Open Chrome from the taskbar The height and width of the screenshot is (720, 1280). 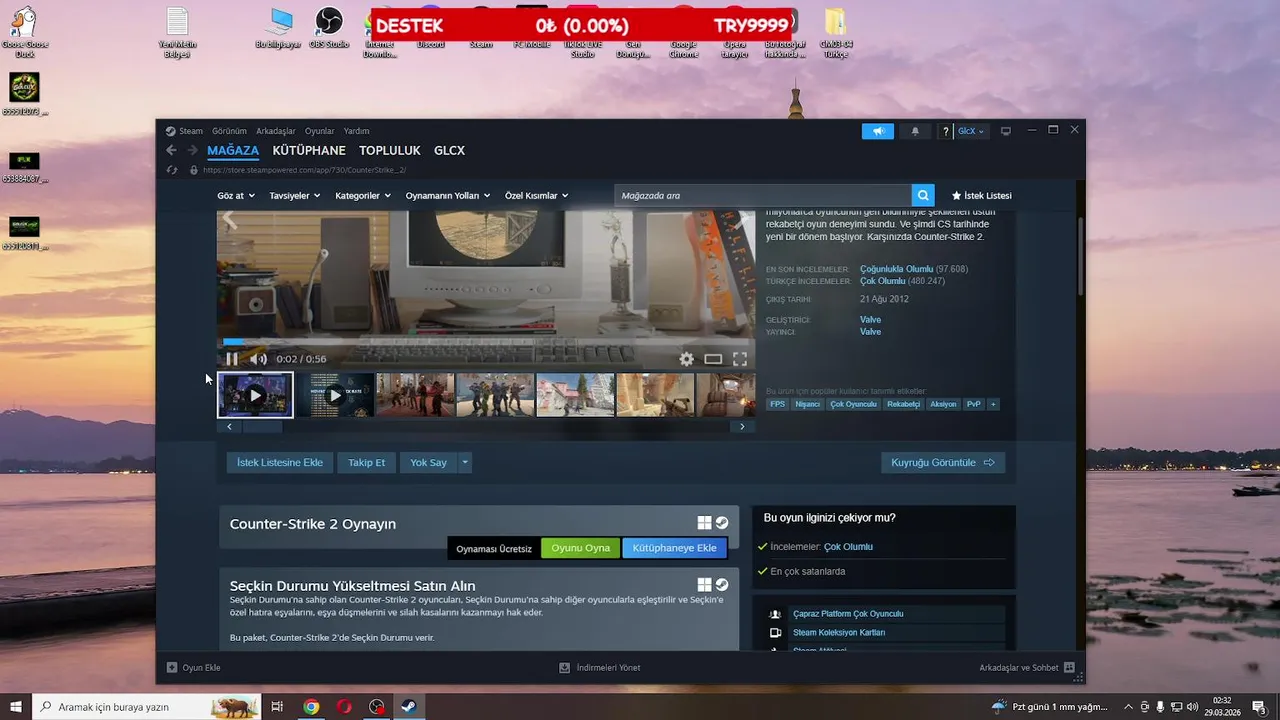(311, 707)
